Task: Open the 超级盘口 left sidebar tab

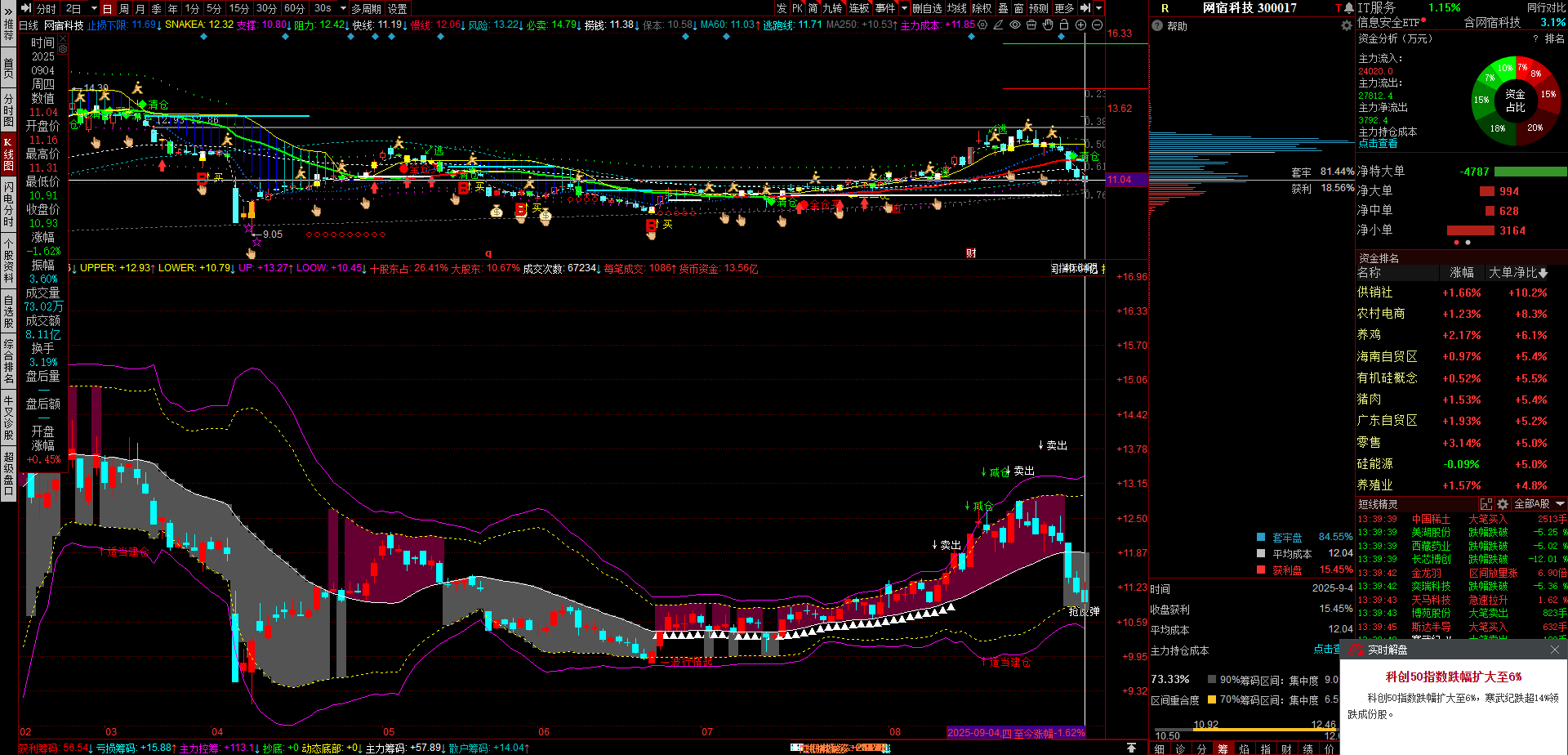Action: (x=8, y=474)
